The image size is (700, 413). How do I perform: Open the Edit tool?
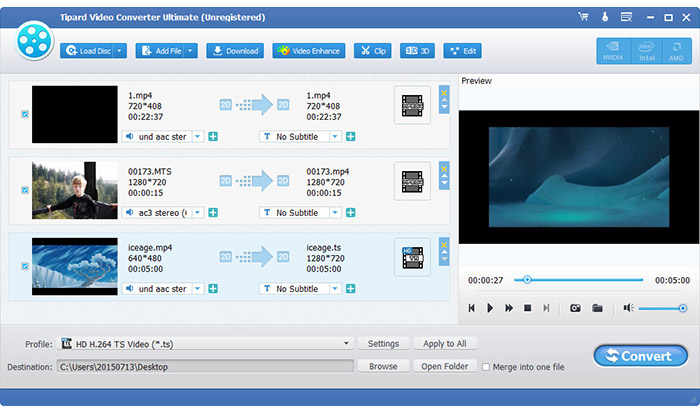tap(462, 51)
